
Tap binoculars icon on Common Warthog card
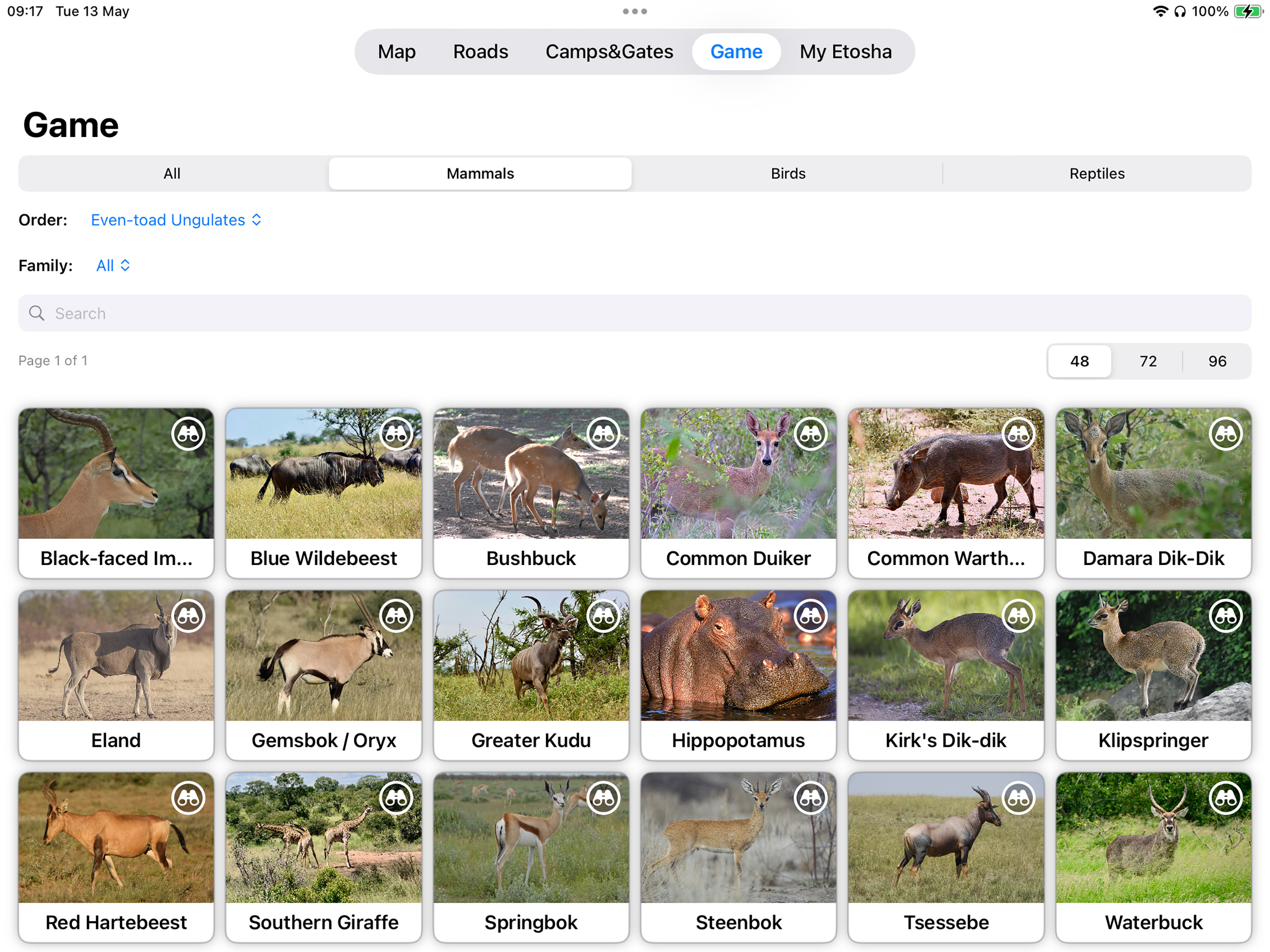1018,434
